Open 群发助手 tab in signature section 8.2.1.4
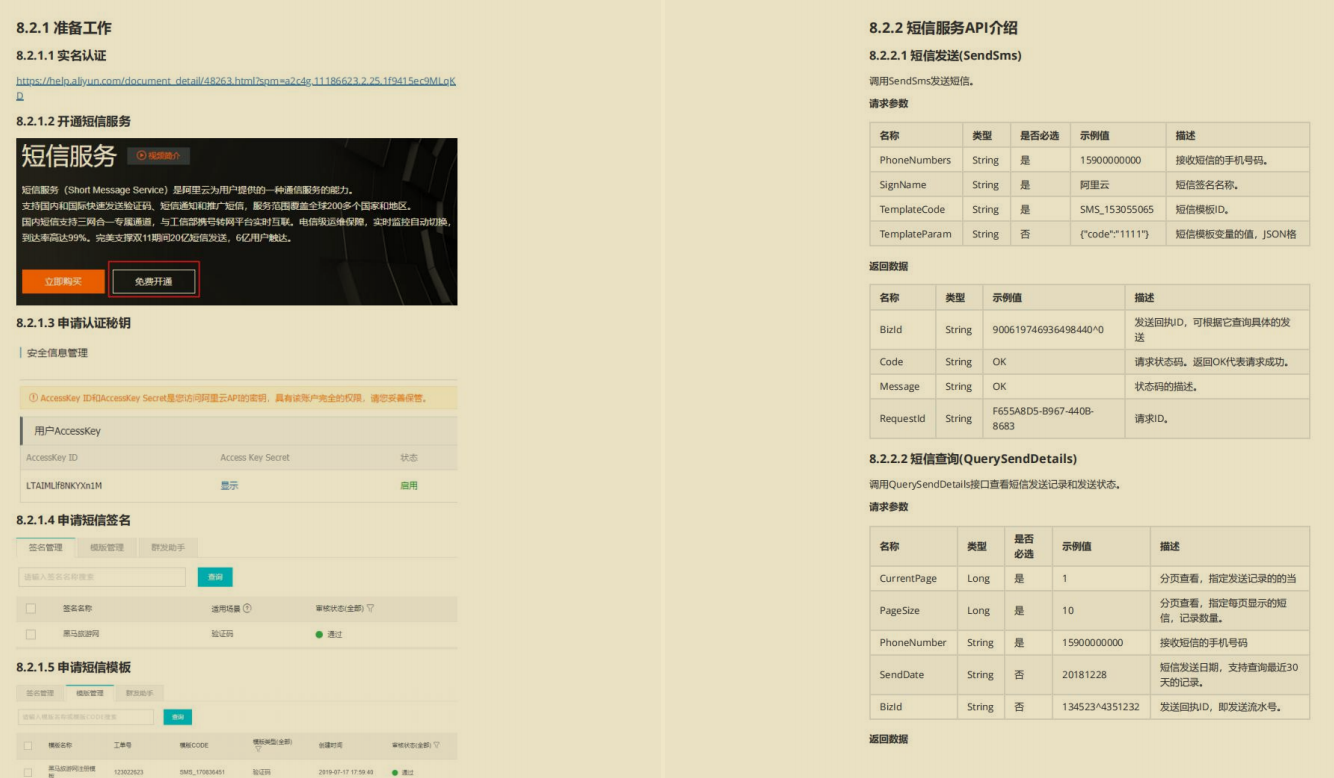Image resolution: width=1334 pixels, height=778 pixels. point(168,547)
